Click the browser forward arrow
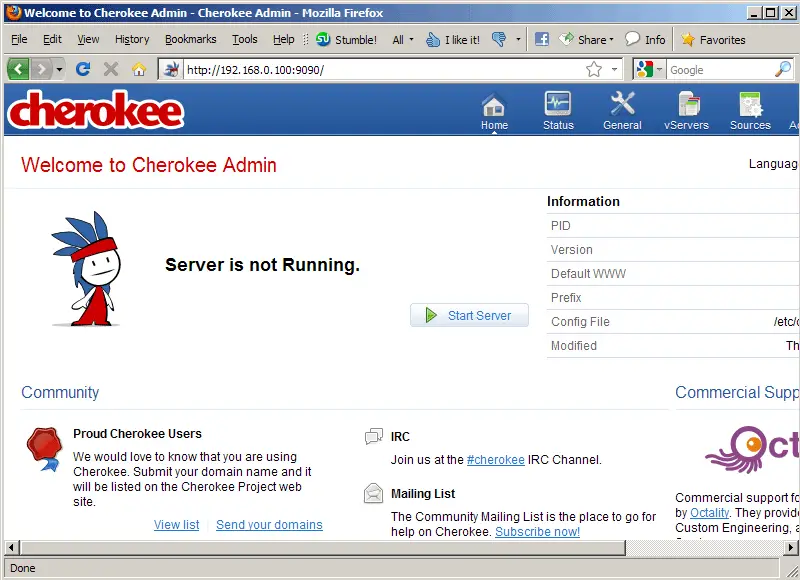Viewport: 800px width, 580px height. point(42,69)
